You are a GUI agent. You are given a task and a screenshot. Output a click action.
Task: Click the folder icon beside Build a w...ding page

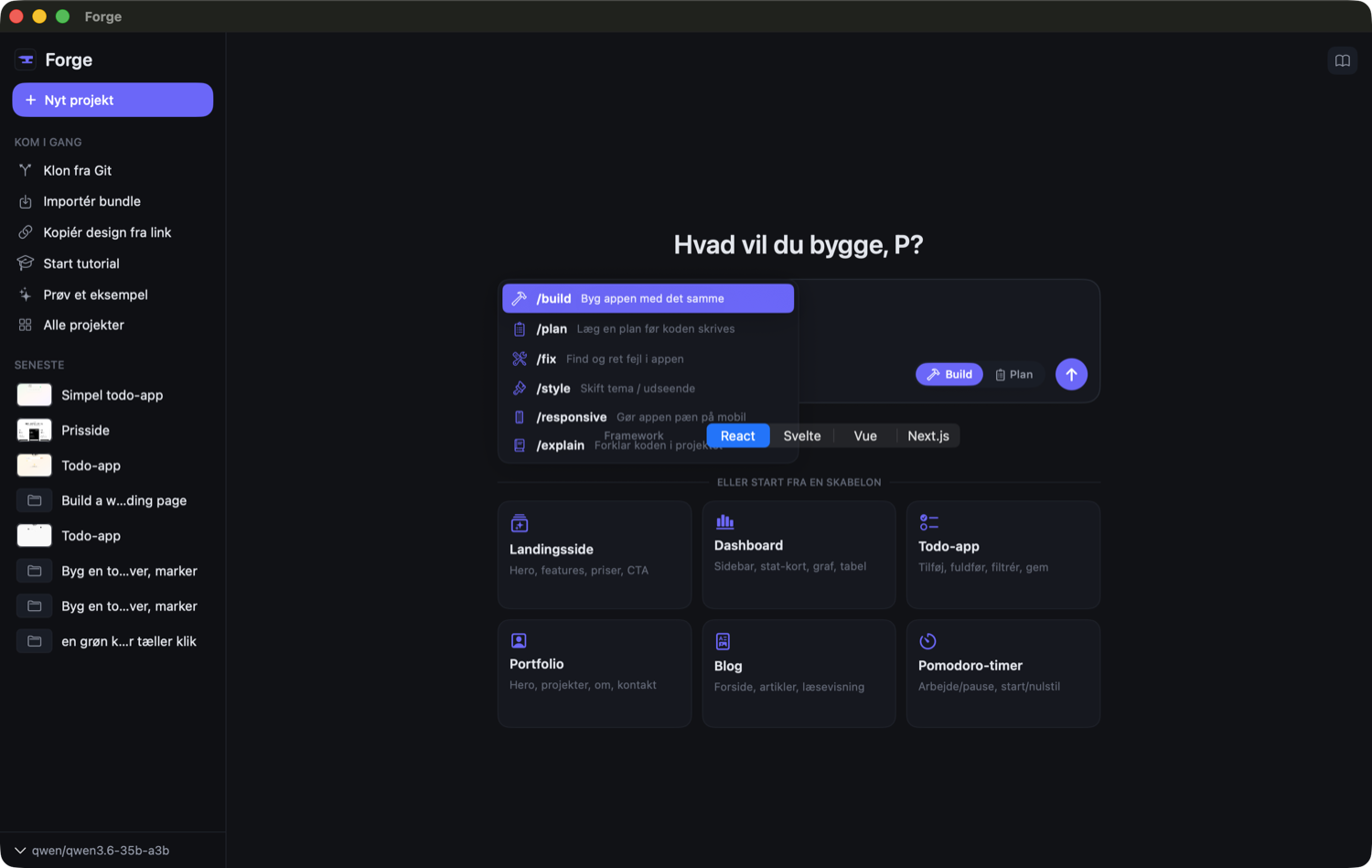(x=35, y=500)
